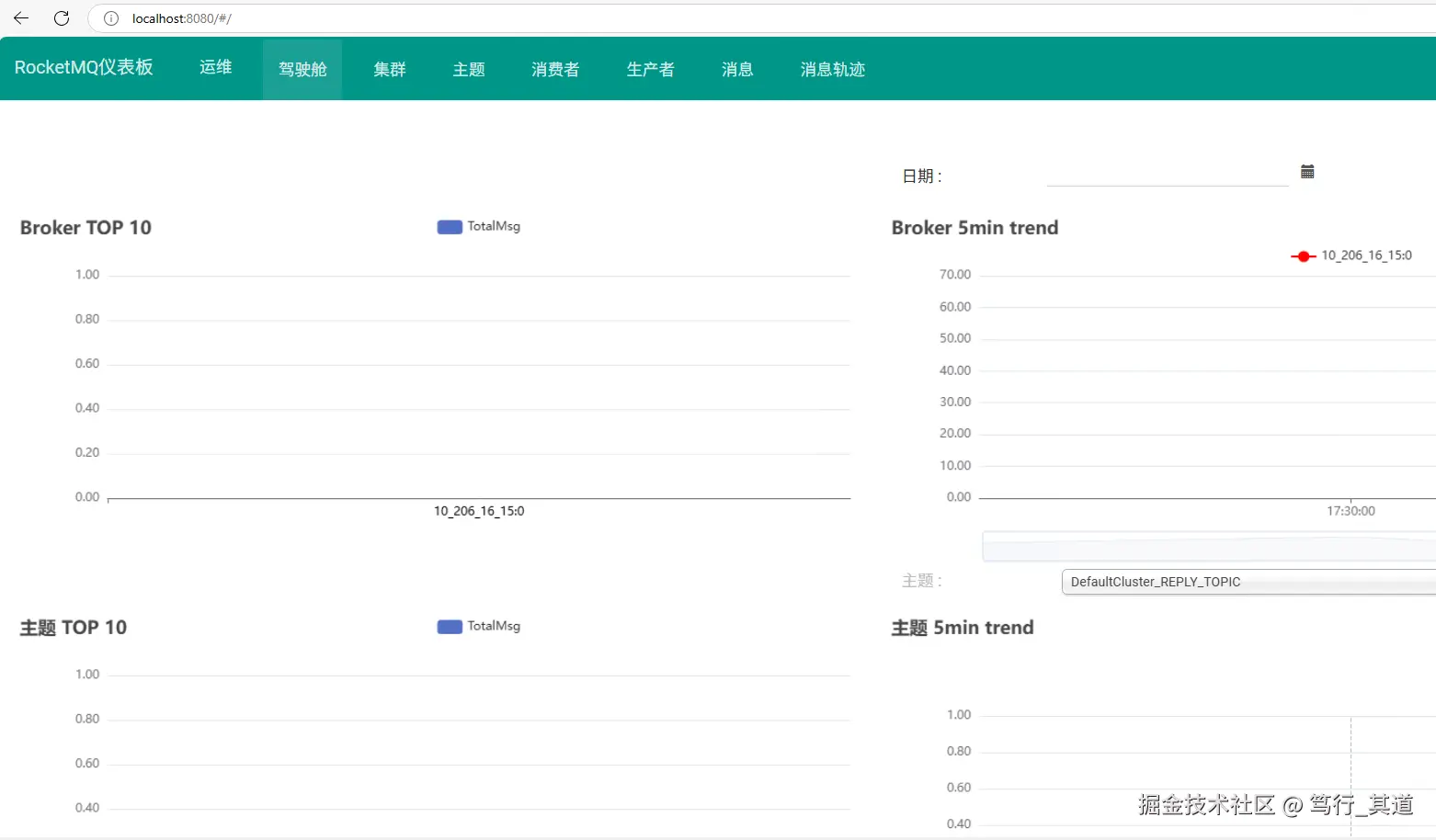Select the 驾驶舱 tab
This screenshot has width=1436, height=840.
pyautogui.click(x=302, y=70)
